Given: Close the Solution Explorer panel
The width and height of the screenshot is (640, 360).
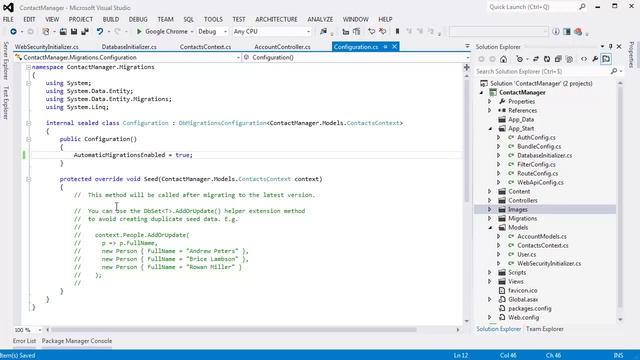Looking at the screenshot, I should pyautogui.click(x=619, y=47).
